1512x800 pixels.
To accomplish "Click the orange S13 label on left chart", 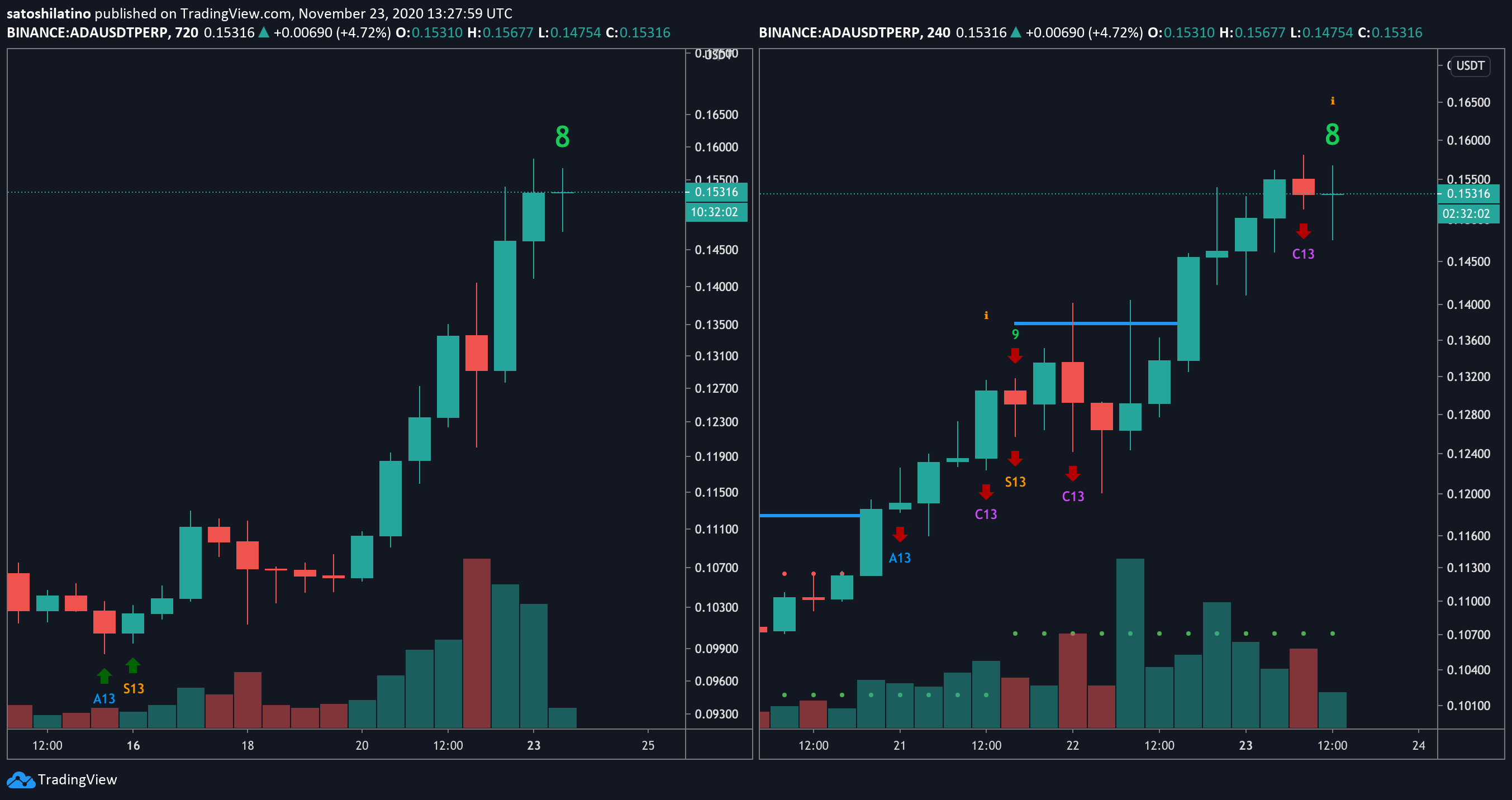I will [x=133, y=688].
